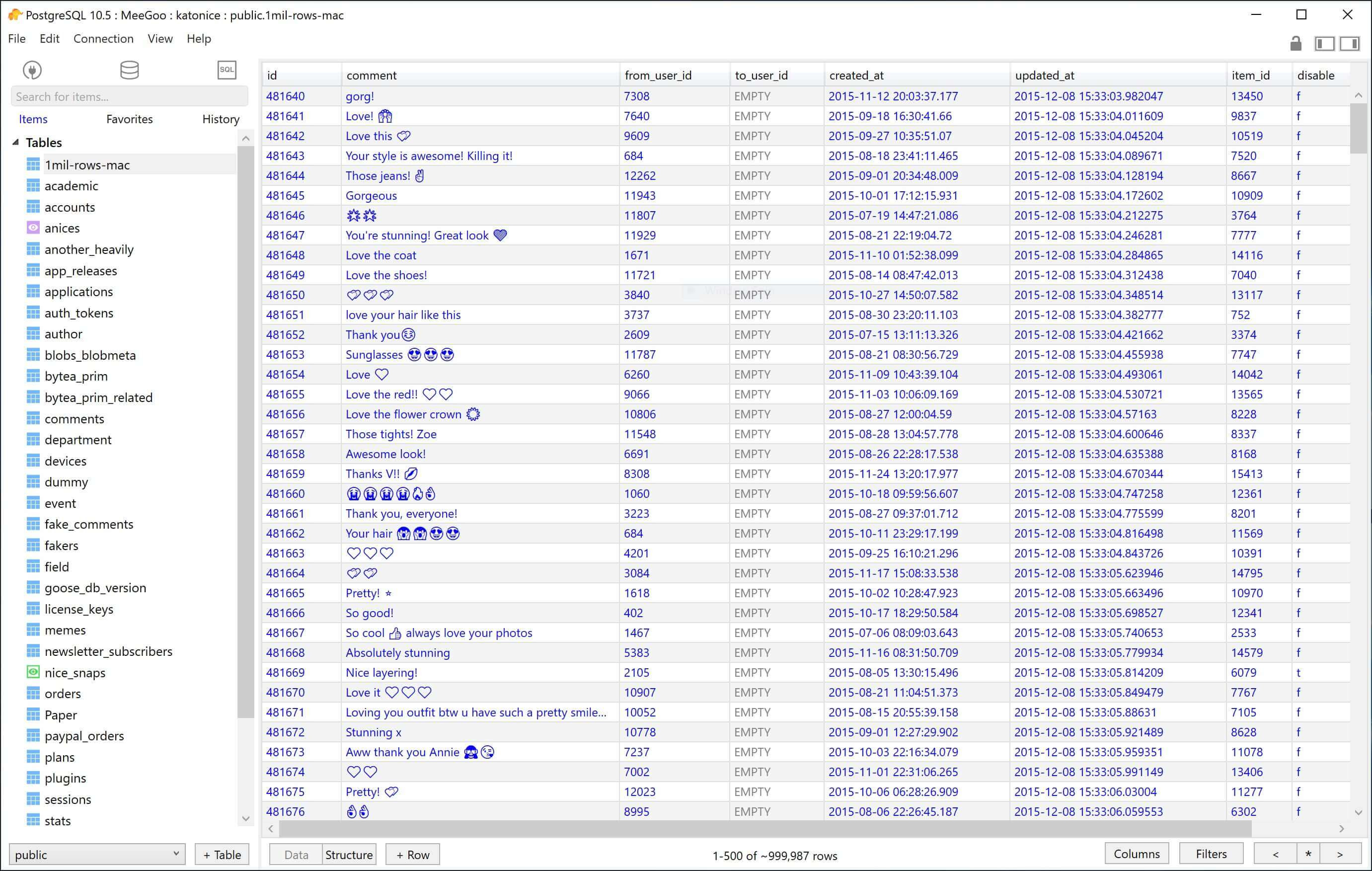This screenshot has width=1372, height=871.
Task: Click the PostgreSQL app icon in title bar
Action: (14, 15)
